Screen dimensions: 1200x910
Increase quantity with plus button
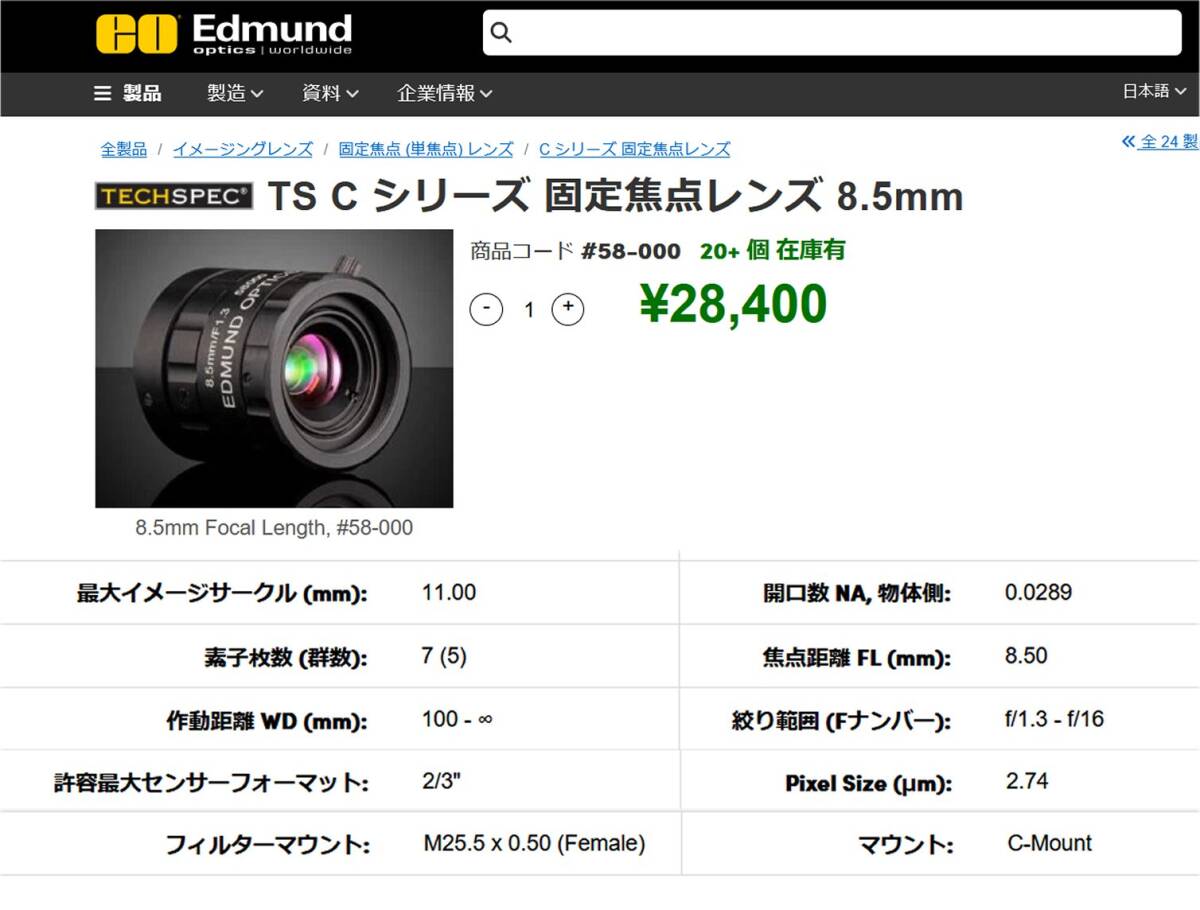568,309
